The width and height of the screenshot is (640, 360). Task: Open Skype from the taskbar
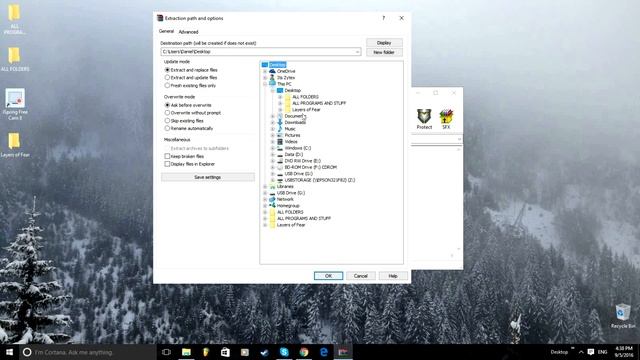point(284,352)
